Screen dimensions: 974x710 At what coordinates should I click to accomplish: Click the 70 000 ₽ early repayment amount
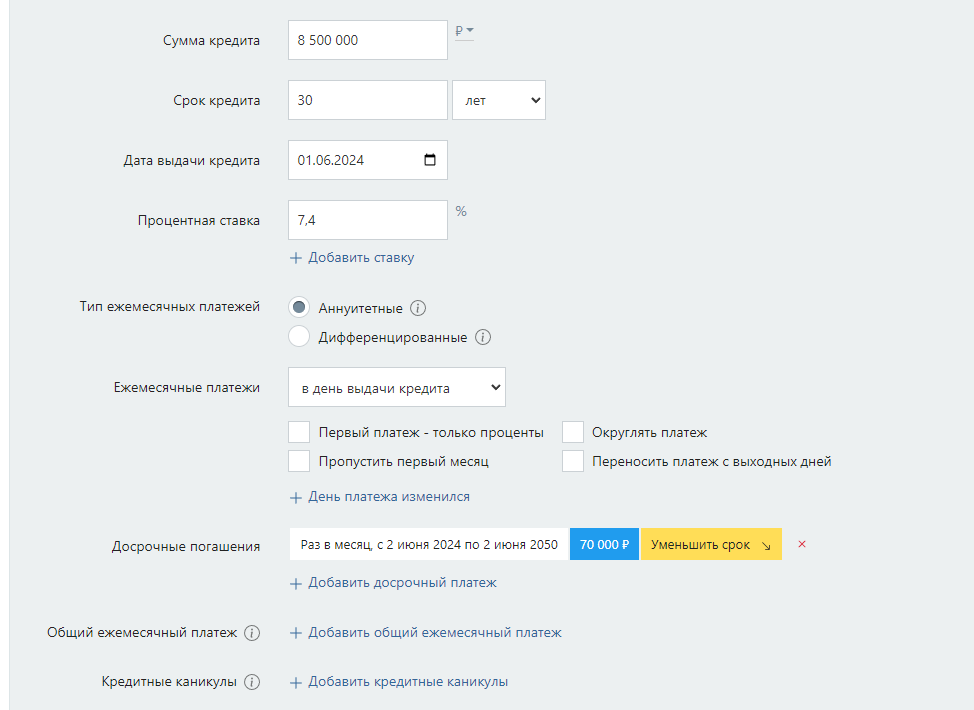(x=604, y=545)
